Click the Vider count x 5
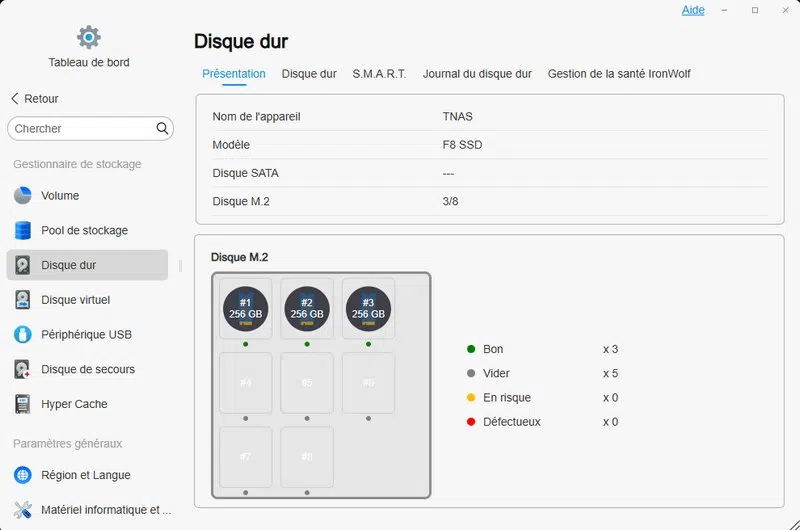This screenshot has width=800, height=530. [611, 373]
